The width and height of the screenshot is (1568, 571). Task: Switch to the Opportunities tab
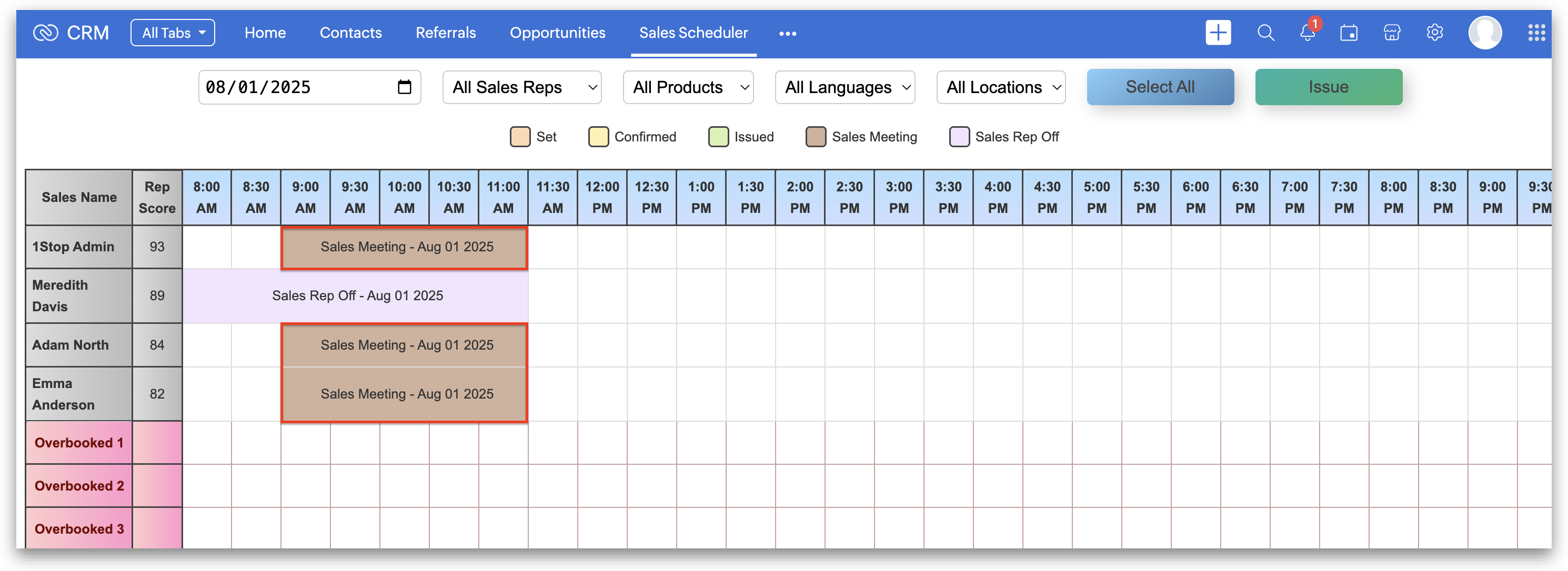557,33
